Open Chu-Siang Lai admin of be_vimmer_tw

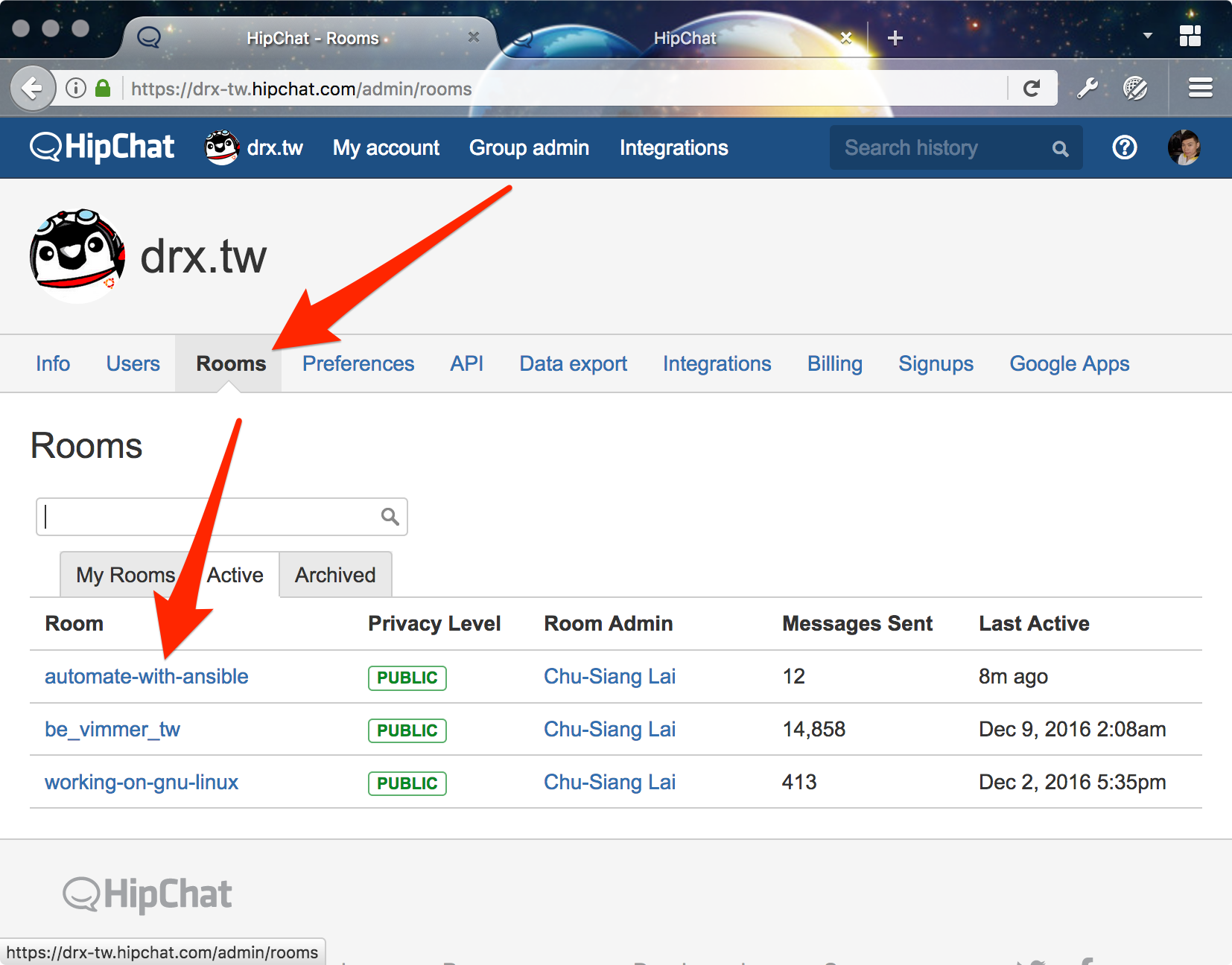pos(610,729)
